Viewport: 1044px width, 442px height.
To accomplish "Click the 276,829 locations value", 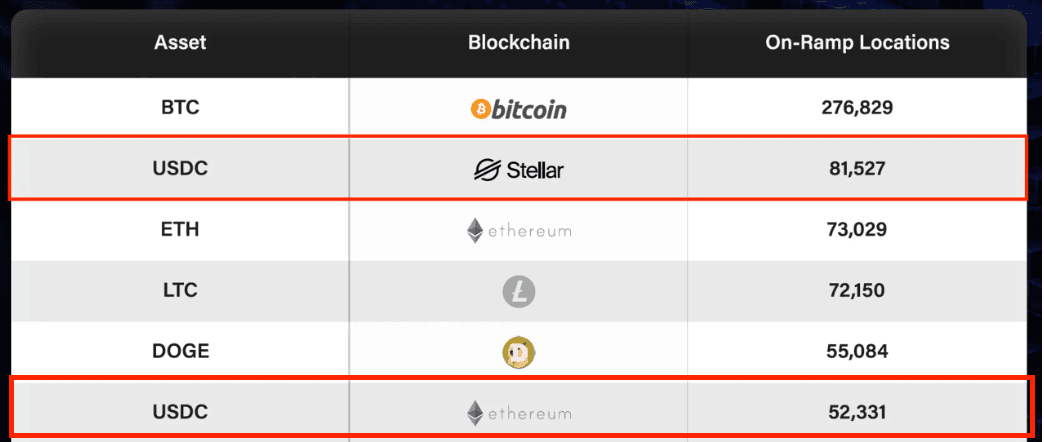I will coord(857,108).
